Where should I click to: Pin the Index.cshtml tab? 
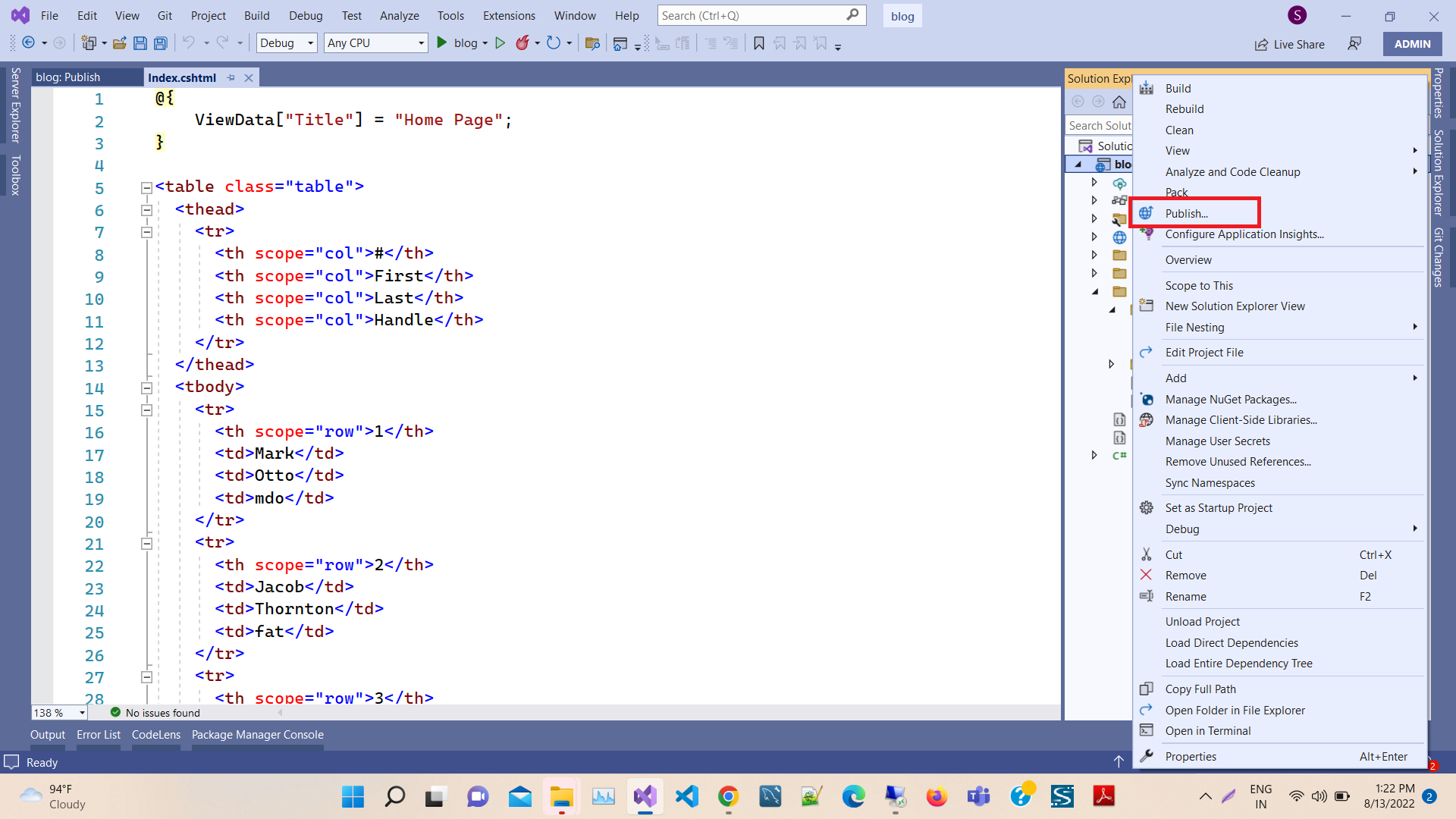tap(231, 77)
